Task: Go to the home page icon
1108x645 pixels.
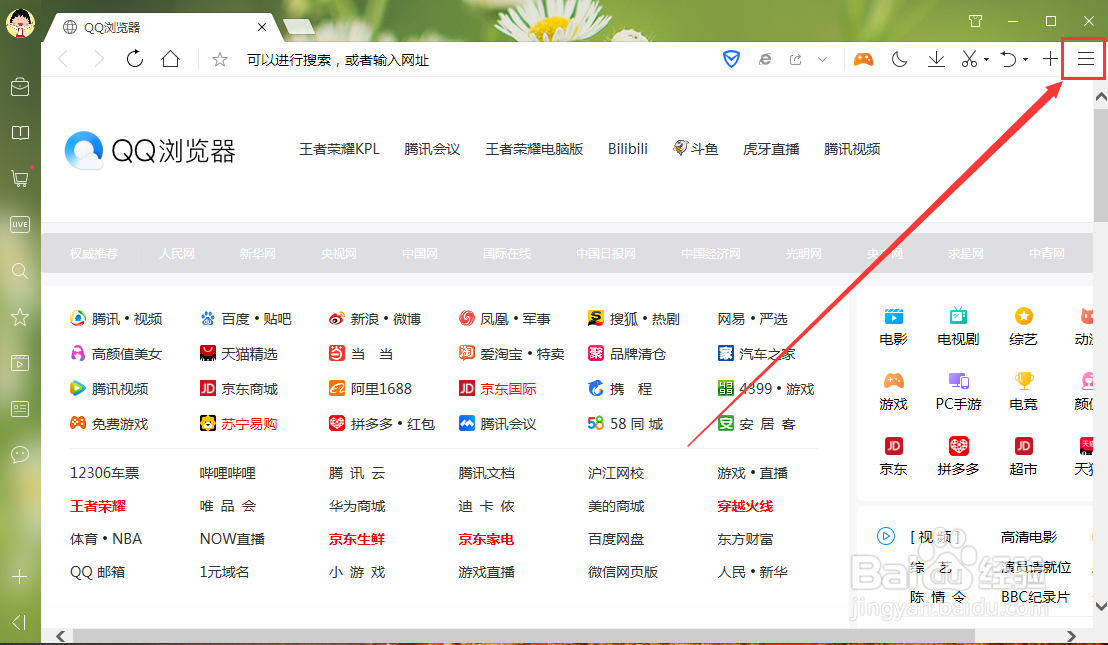Action: pos(170,59)
